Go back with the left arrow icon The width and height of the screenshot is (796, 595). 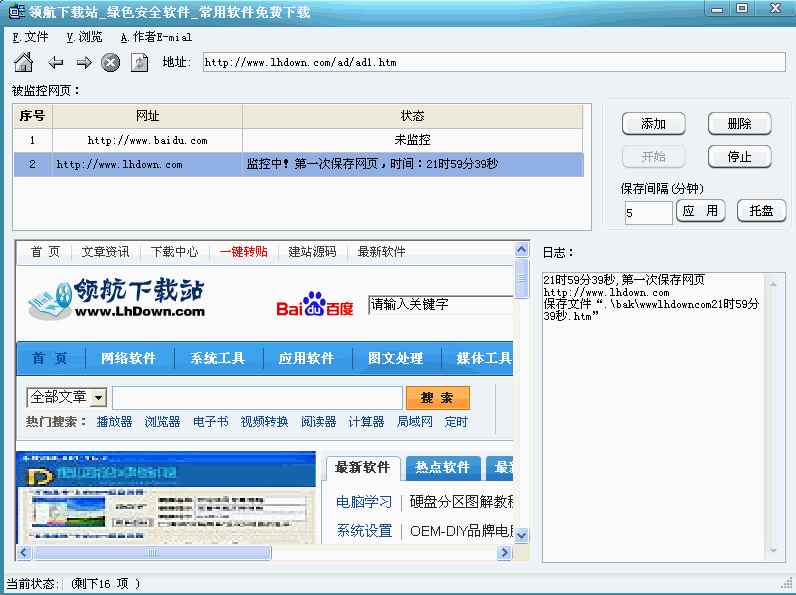pos(55,62)
